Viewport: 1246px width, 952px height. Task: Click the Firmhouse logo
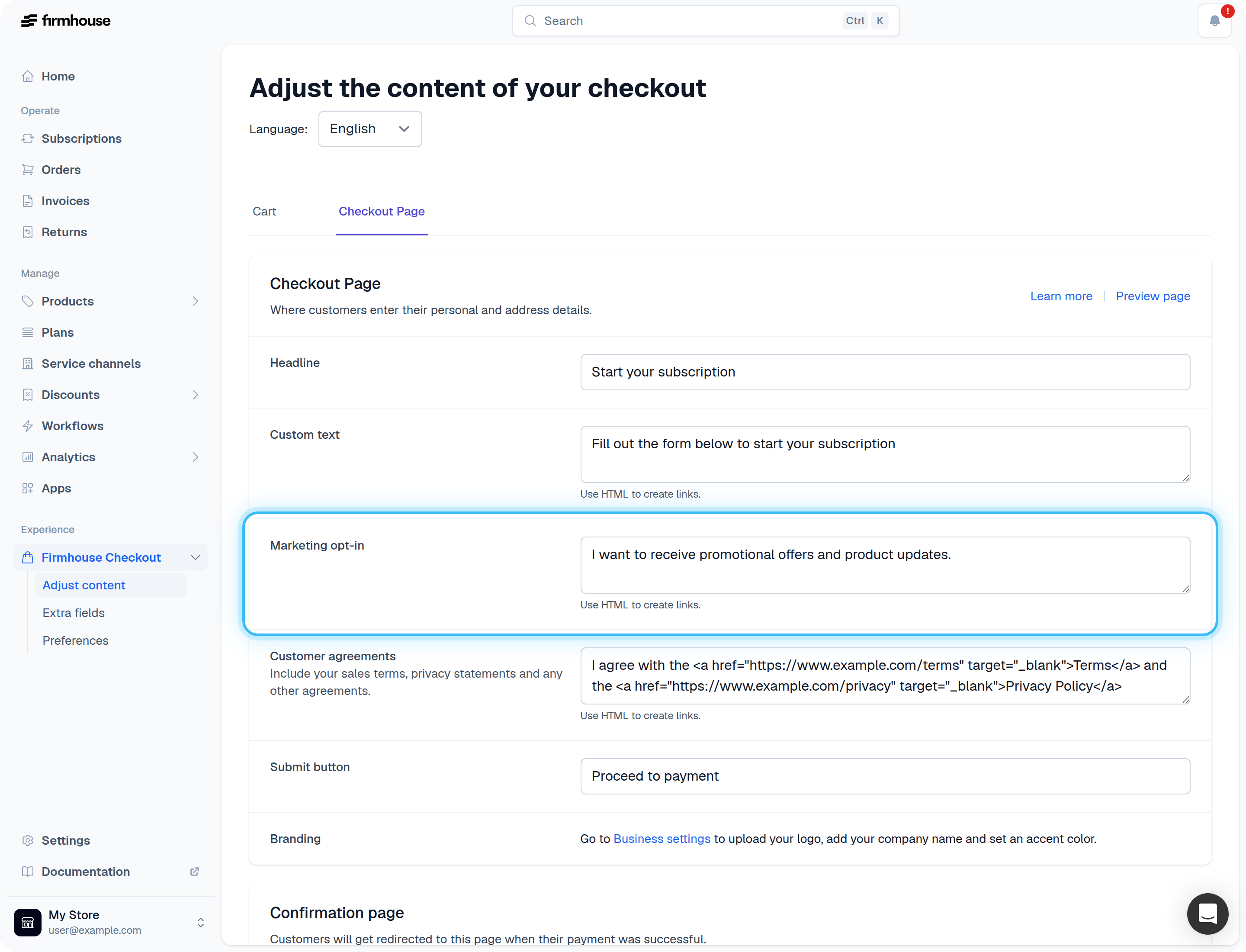point(66,21)
